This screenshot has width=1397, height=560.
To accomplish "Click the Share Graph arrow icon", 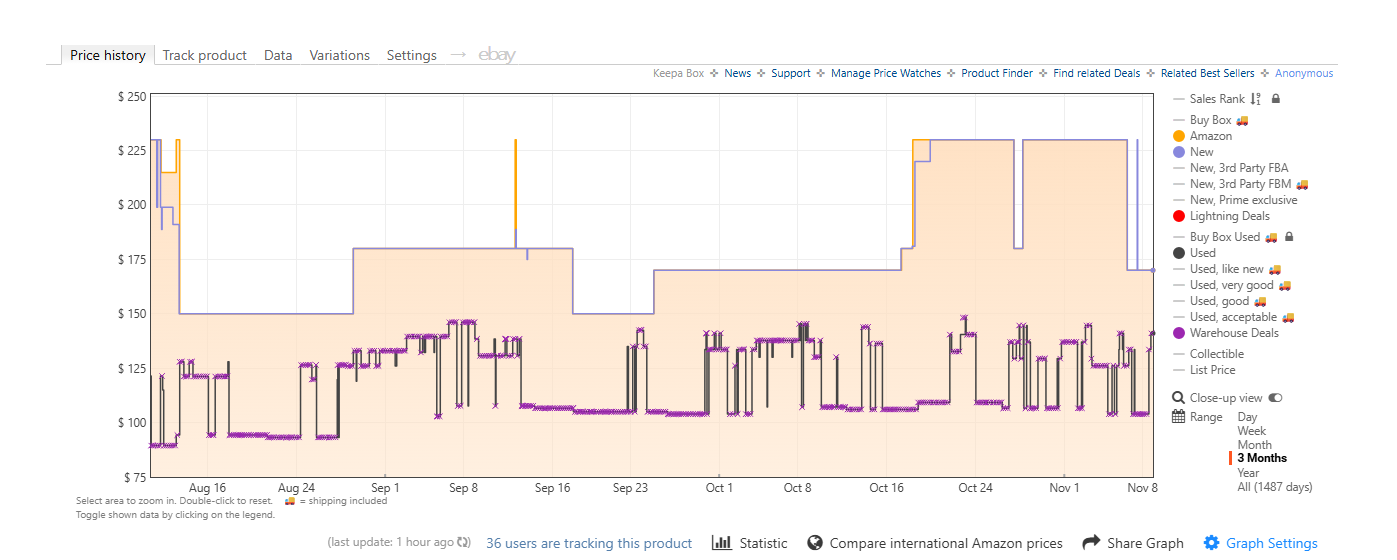I will (x=1091, y=543).
